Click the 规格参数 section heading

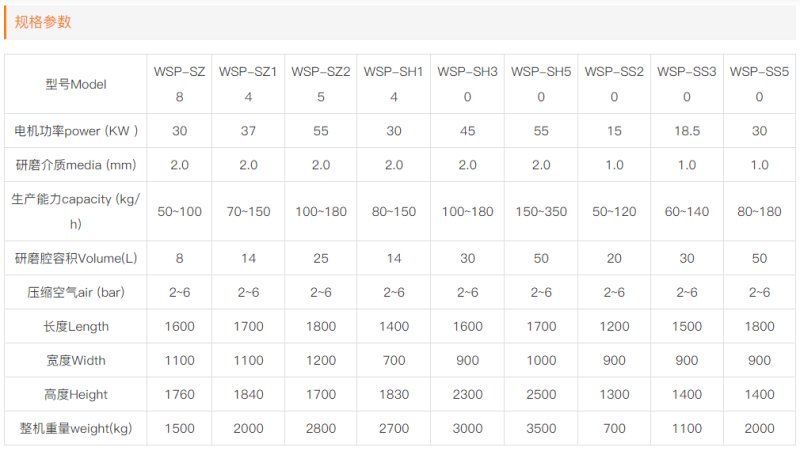[43, 22]
